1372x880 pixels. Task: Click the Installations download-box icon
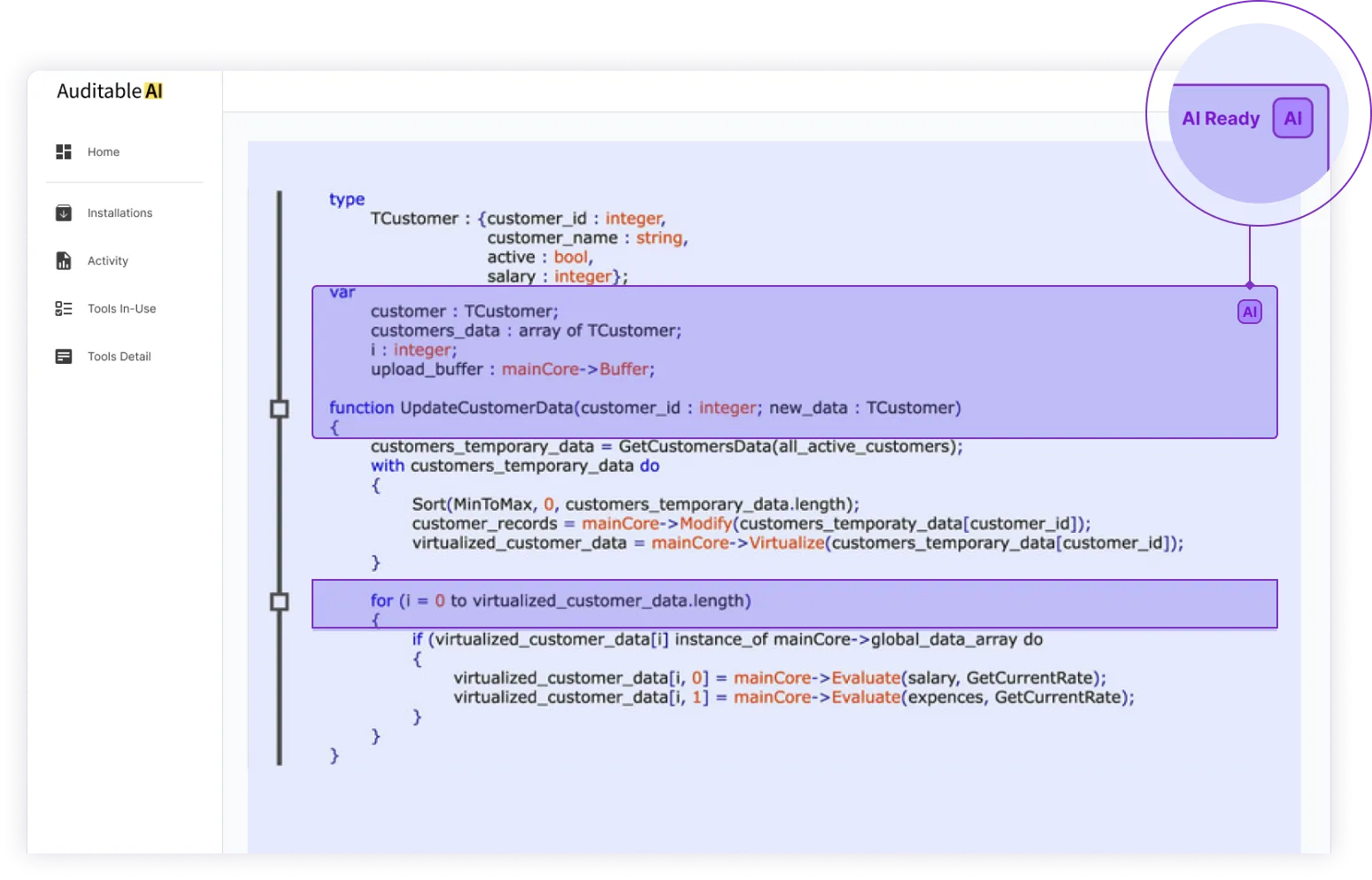tap(64, 213)
